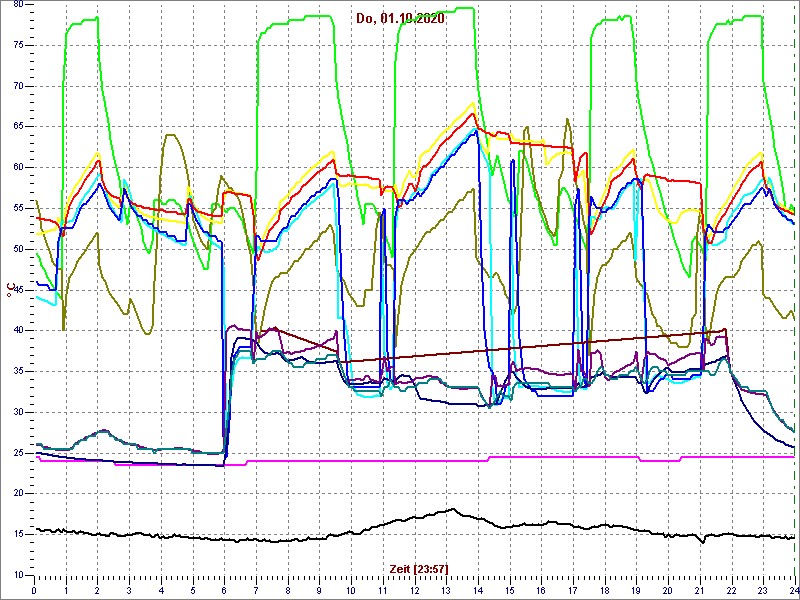Click hour 17 on the time axis

pyautogui.click(x=573, y=590)
